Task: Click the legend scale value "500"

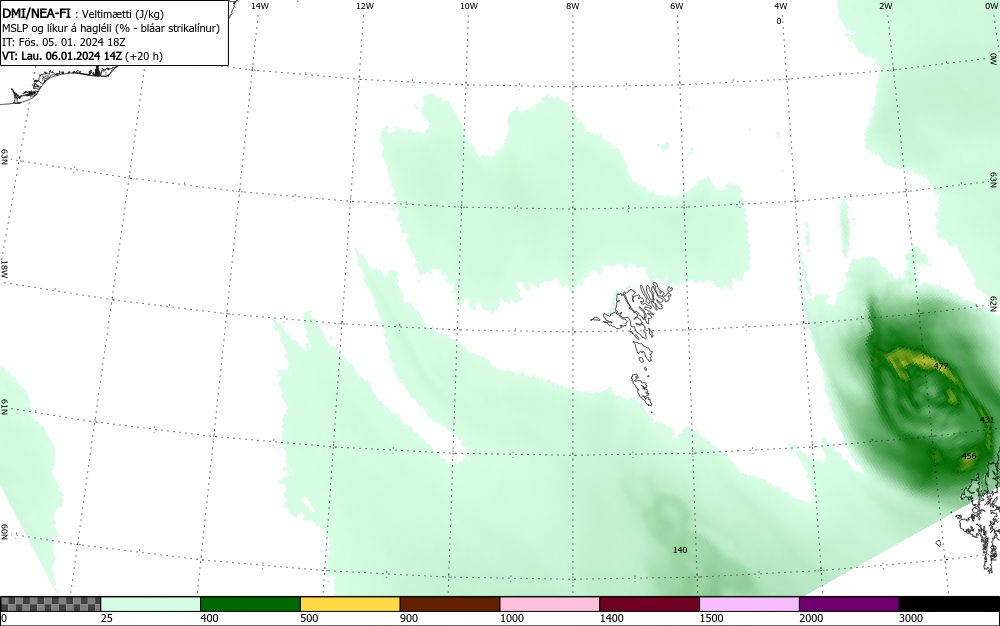Action: click(x=309, y=618)
